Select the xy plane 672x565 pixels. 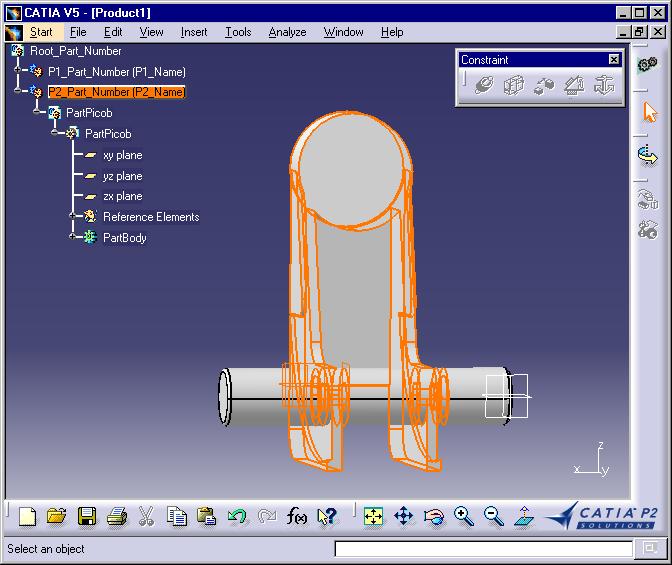pyautogui.click(x=123, y=155)
